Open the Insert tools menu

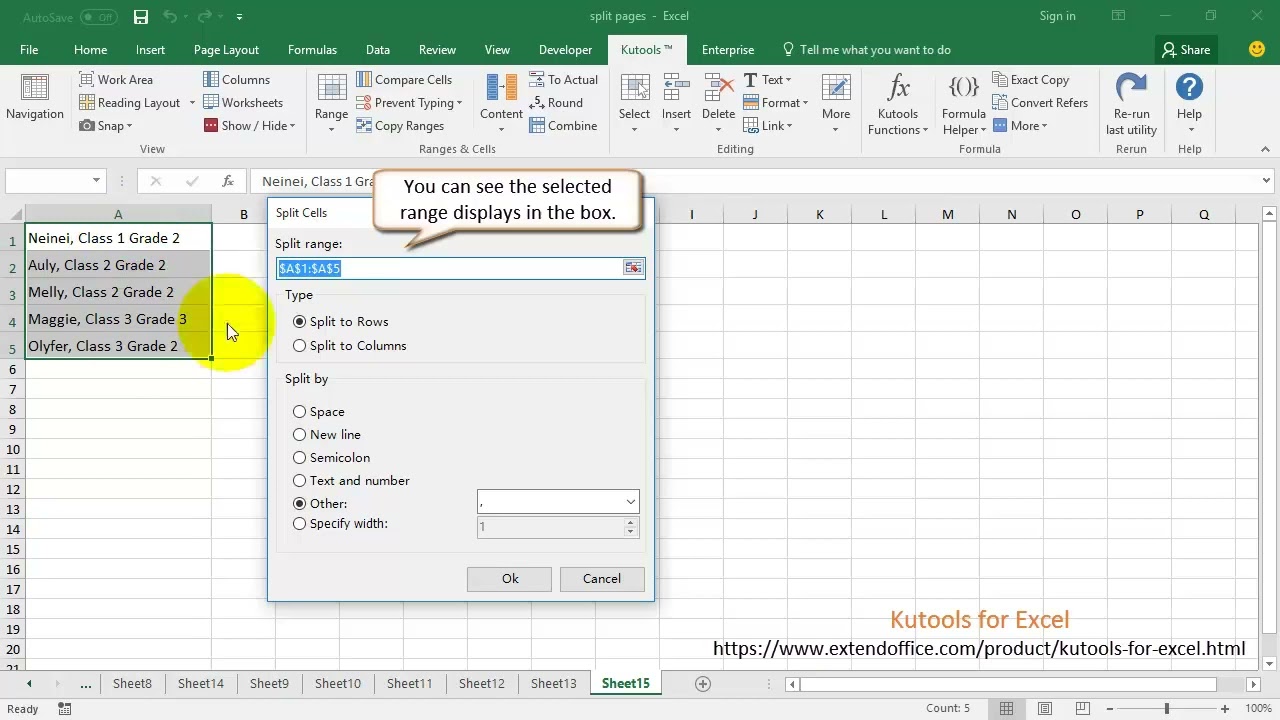pos(676,102)
